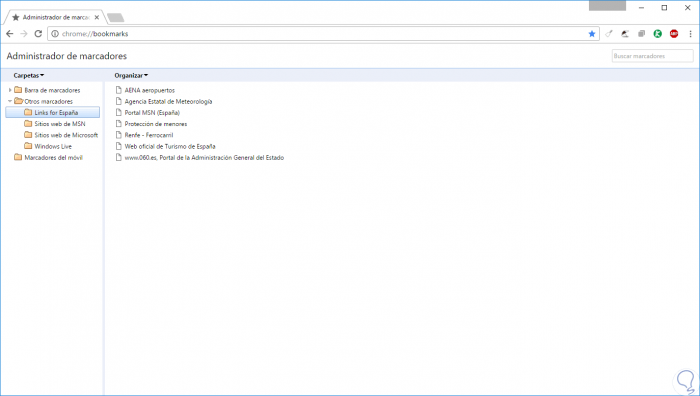This screenshot has height=396, width=700.
Task: Click the extension icon left of stacked pages
Action: coord(625,34)
